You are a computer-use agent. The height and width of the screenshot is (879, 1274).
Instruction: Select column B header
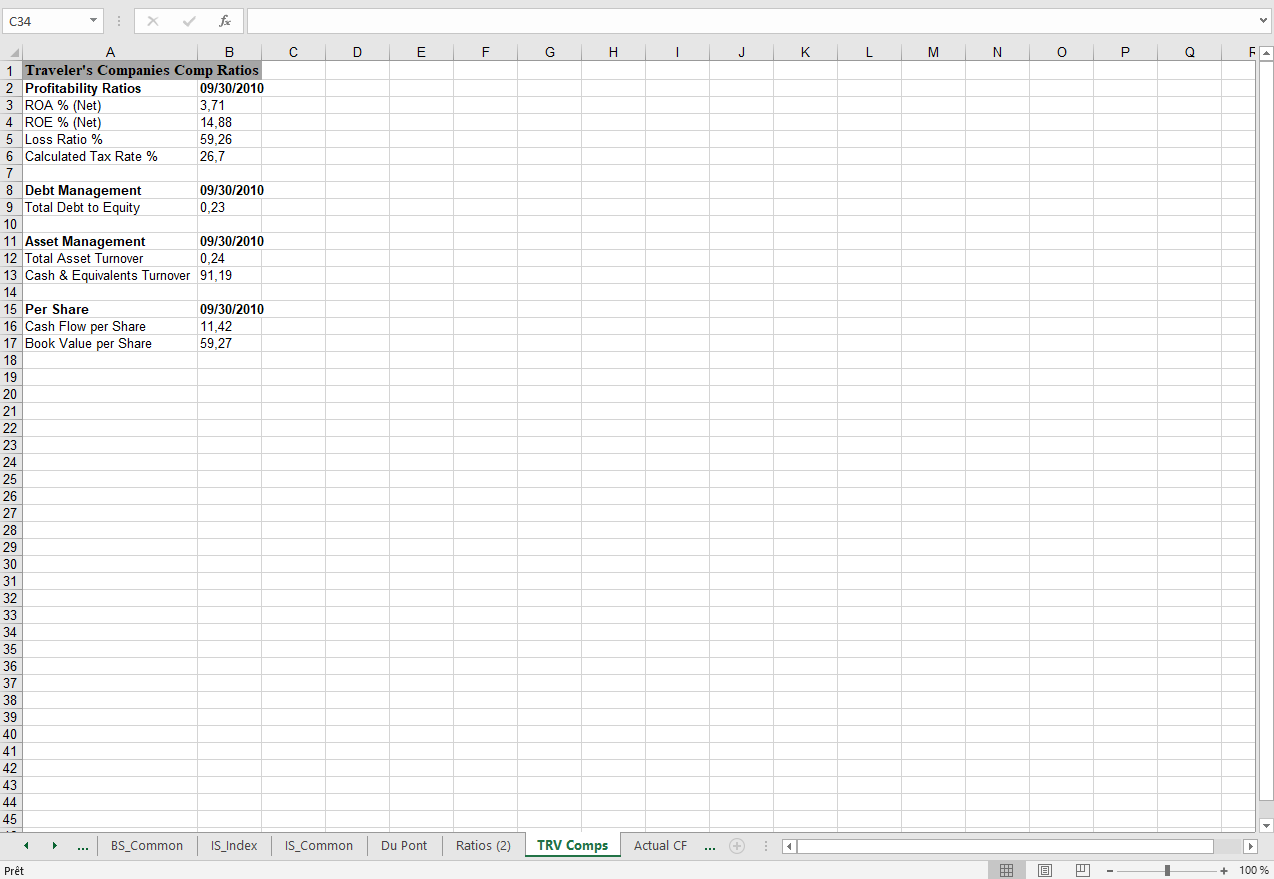[x=229, y=53]
